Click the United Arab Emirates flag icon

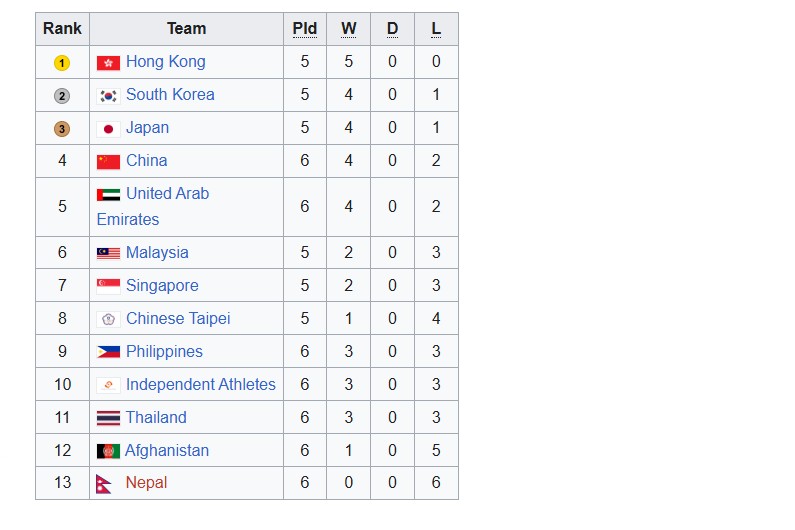[108, 194]
